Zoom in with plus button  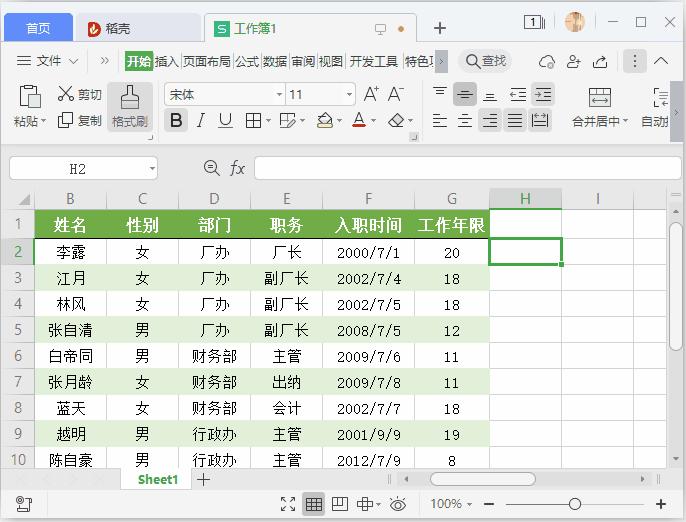pyautogui.click(x=661, y=504)
